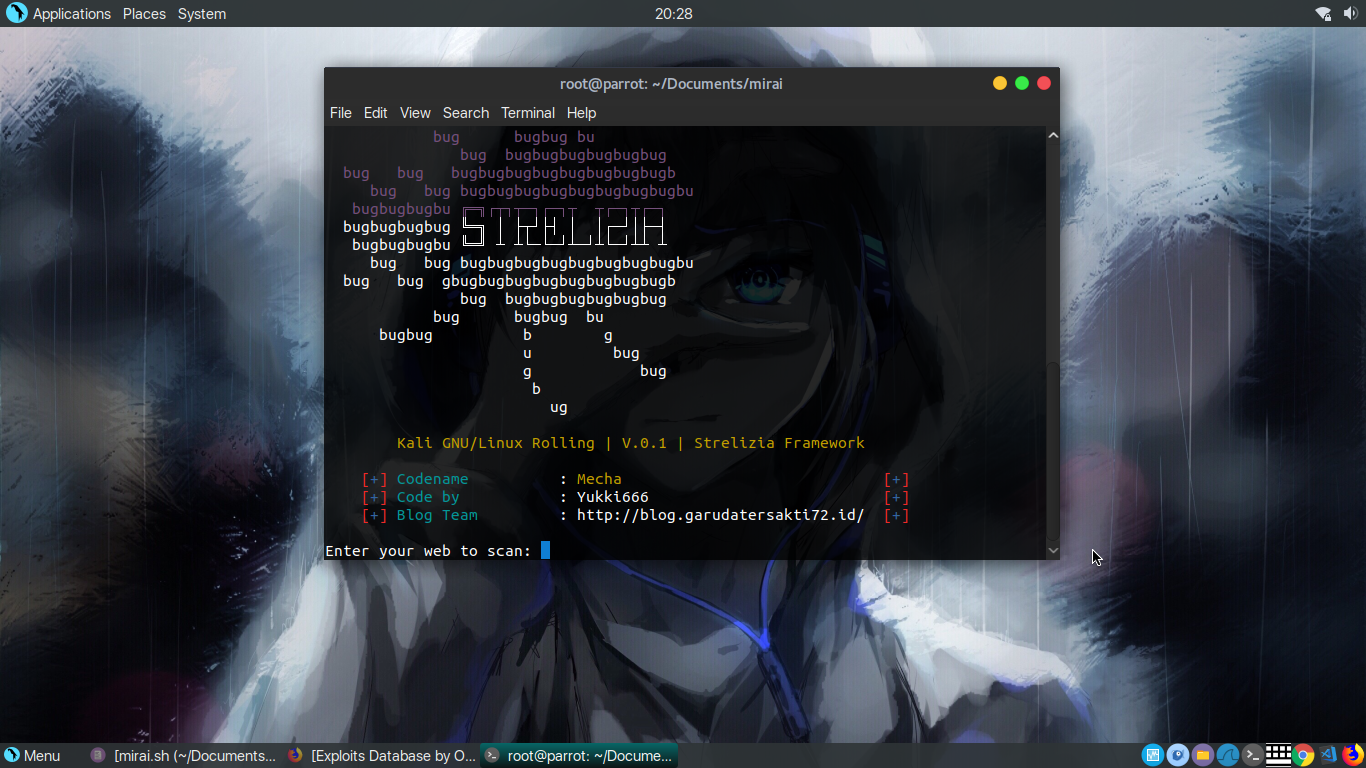Open the terminal Edit menu
Screen dimensions: 1366x768
pos(376,113)
